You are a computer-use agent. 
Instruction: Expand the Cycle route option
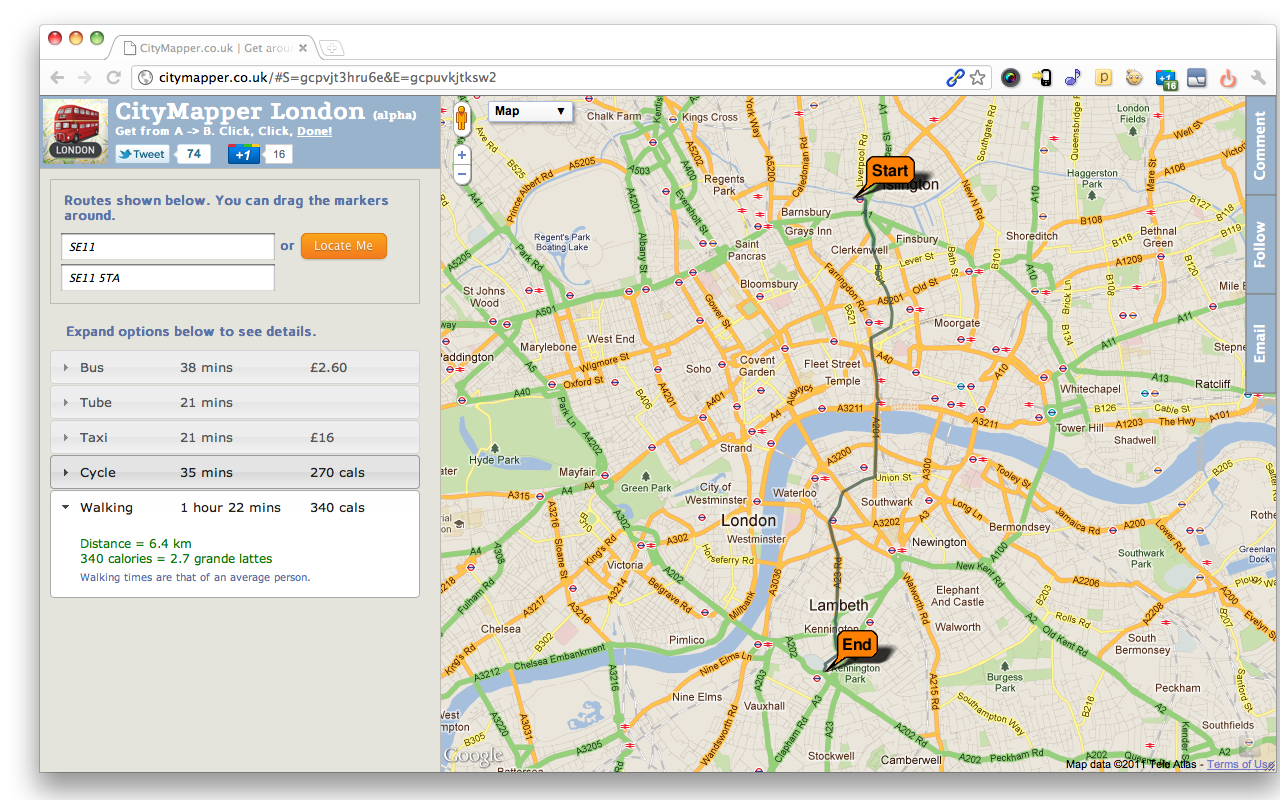[235, 472]
